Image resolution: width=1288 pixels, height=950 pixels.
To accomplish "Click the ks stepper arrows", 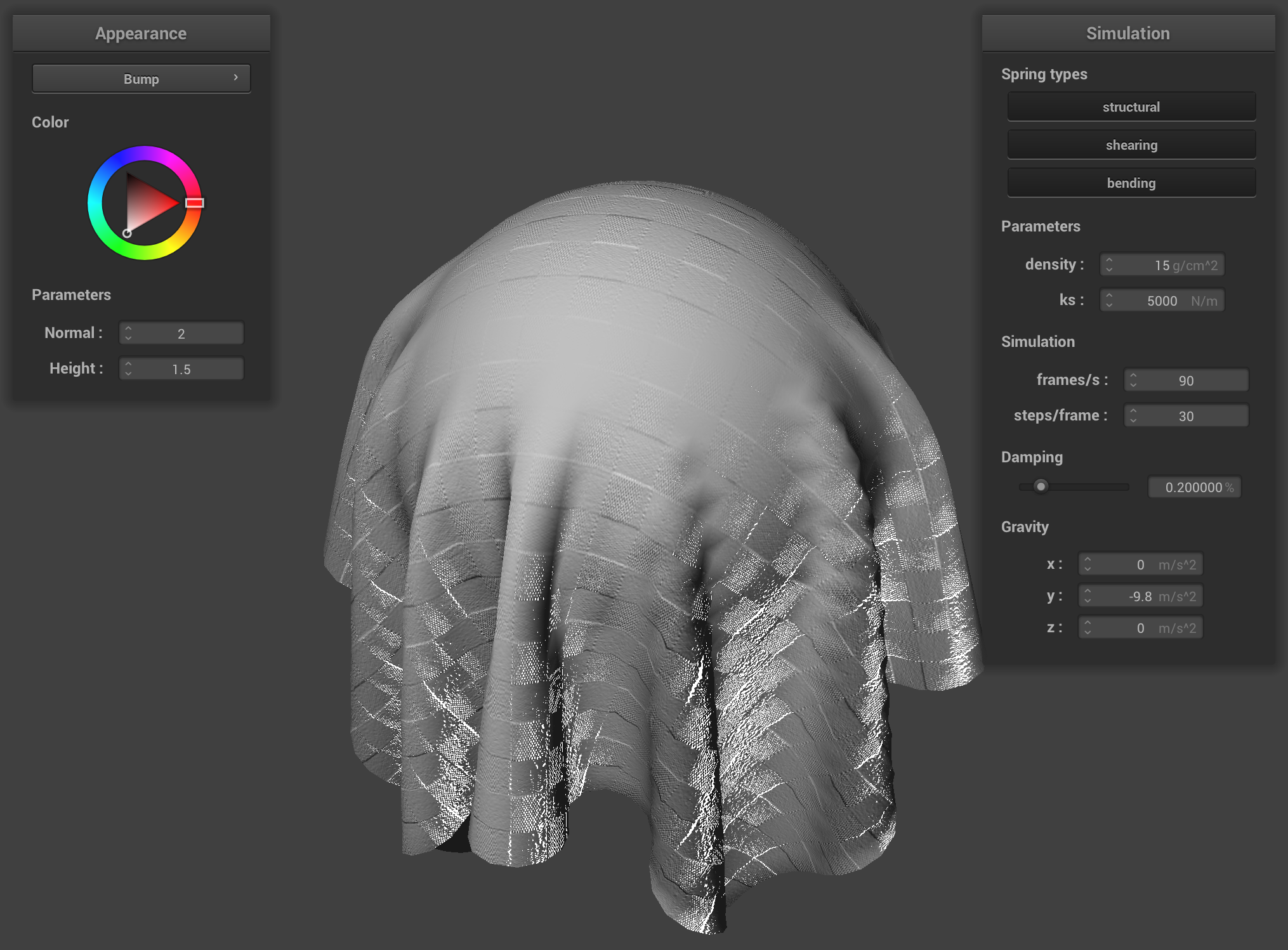I will (1109, 300).
